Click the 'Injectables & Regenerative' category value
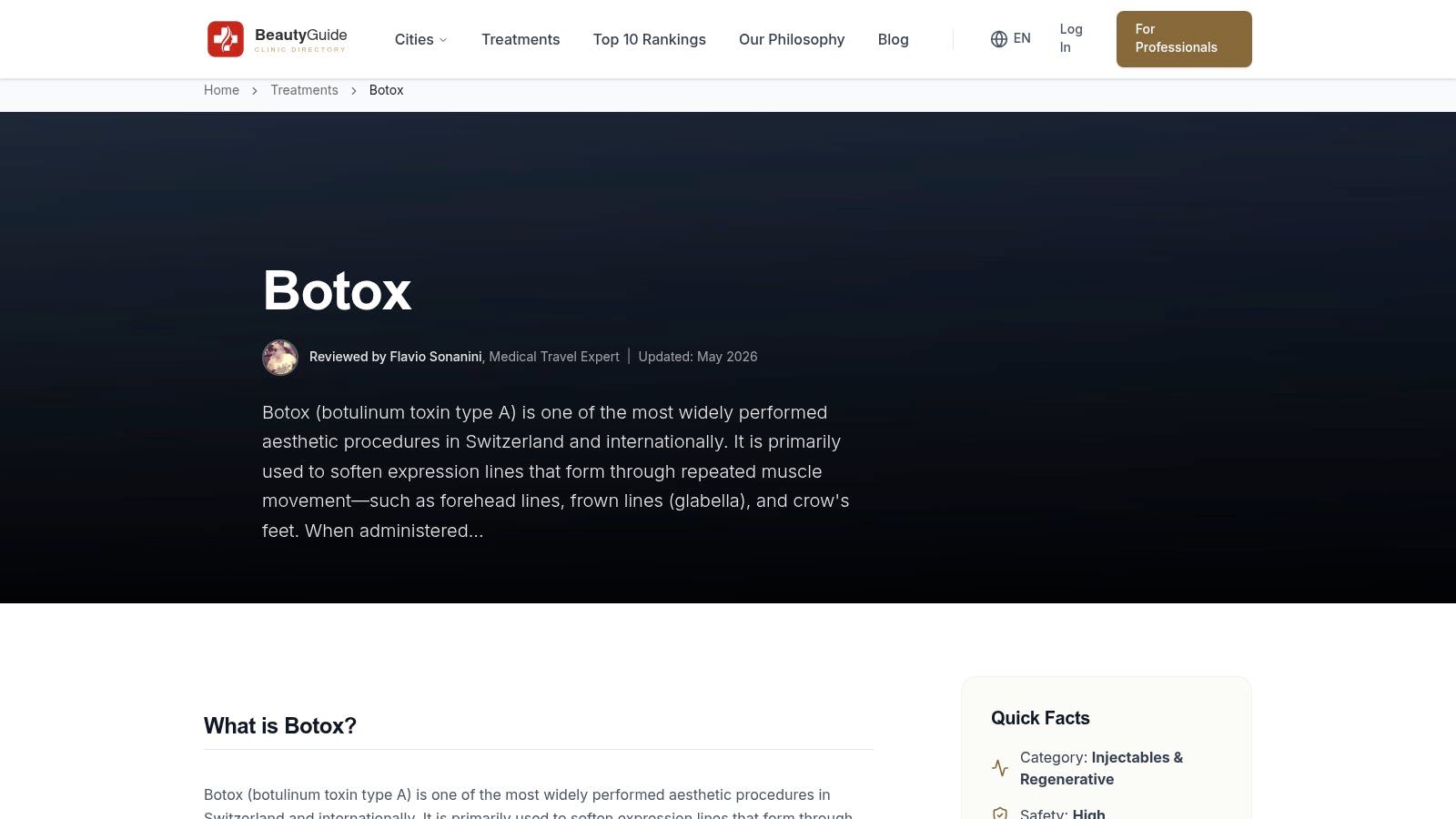1456x819 pixels. point(1102,768)
